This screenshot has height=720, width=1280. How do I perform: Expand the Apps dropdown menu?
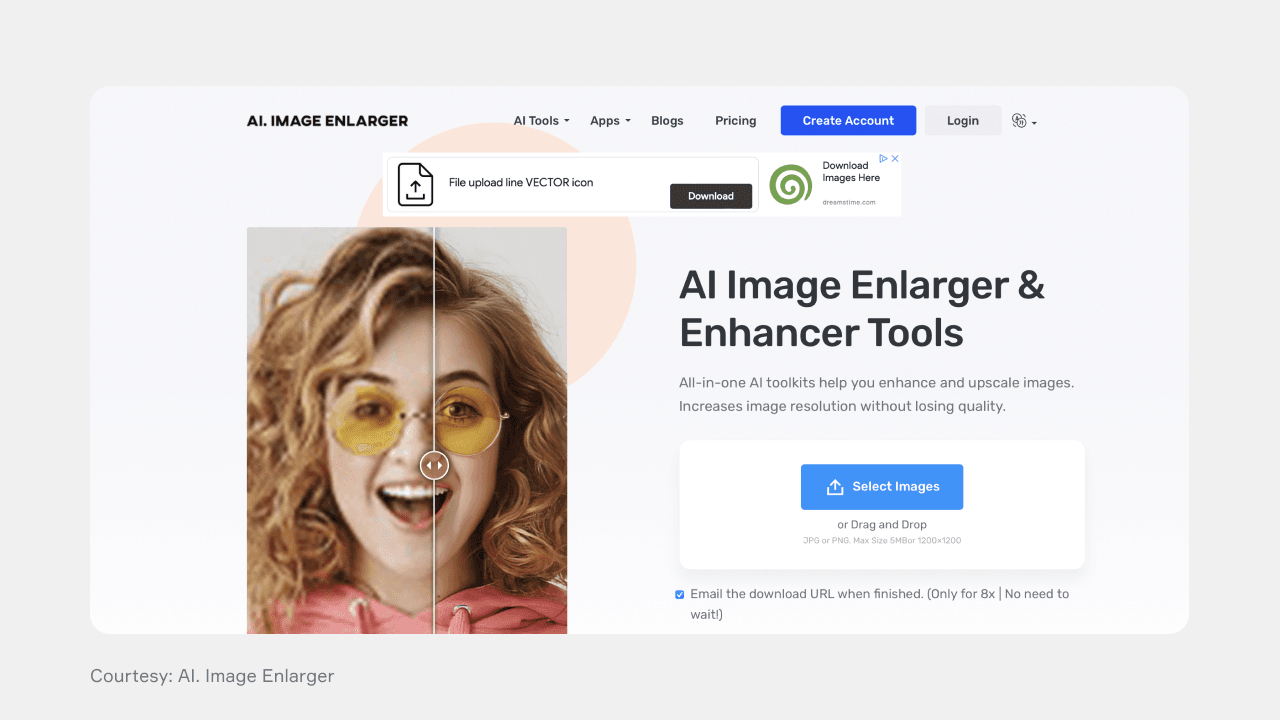coord(610,121)
